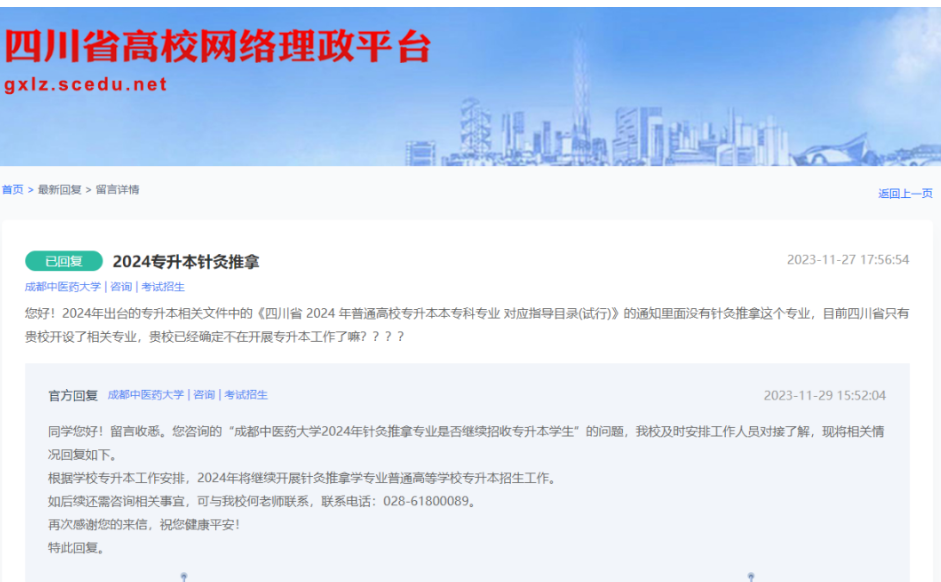Open the 咨询 tag under the title

pos(121,287)
